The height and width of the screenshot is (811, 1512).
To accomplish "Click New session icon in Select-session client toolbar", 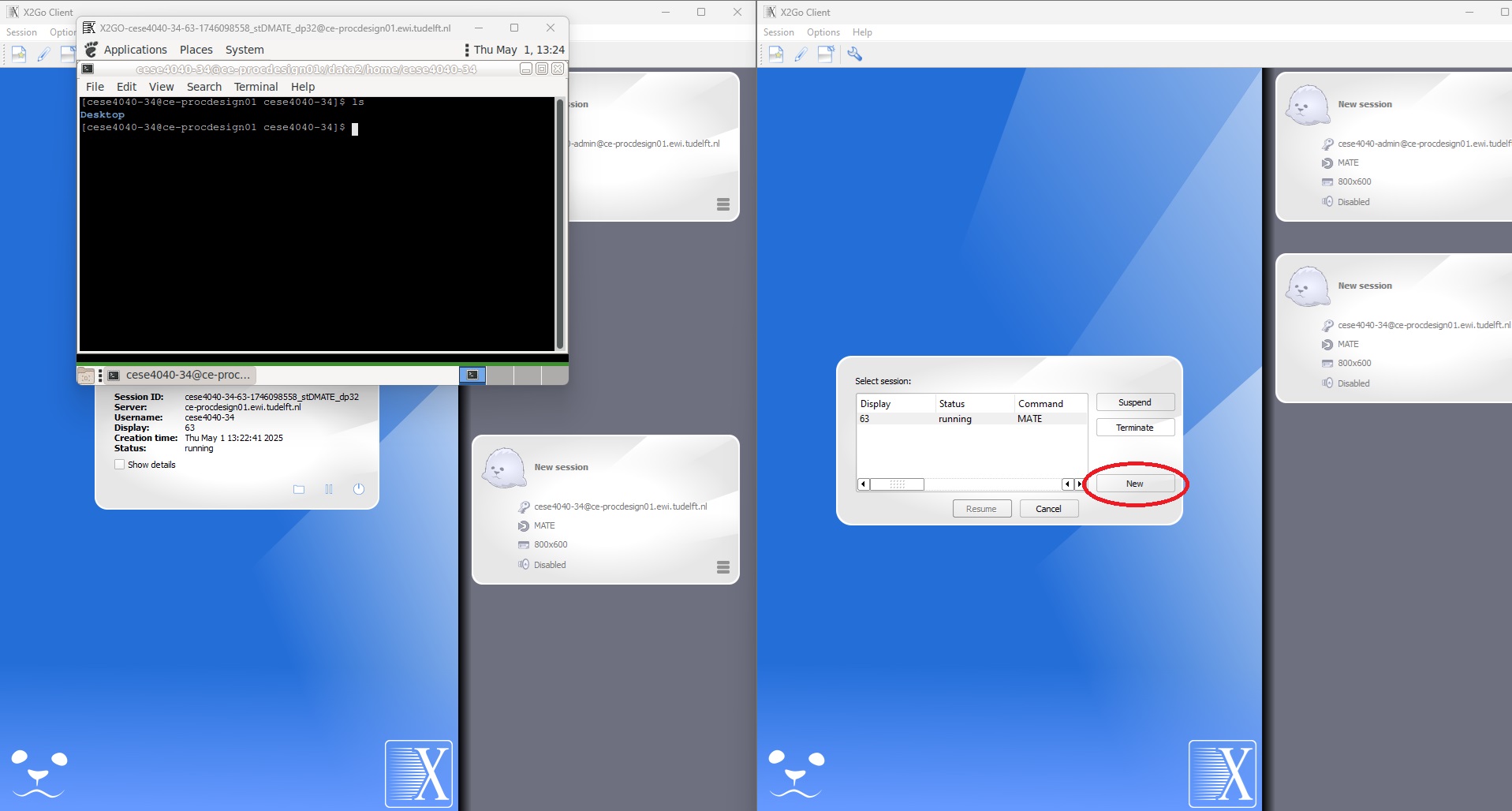I will click(x=776, y=54).
